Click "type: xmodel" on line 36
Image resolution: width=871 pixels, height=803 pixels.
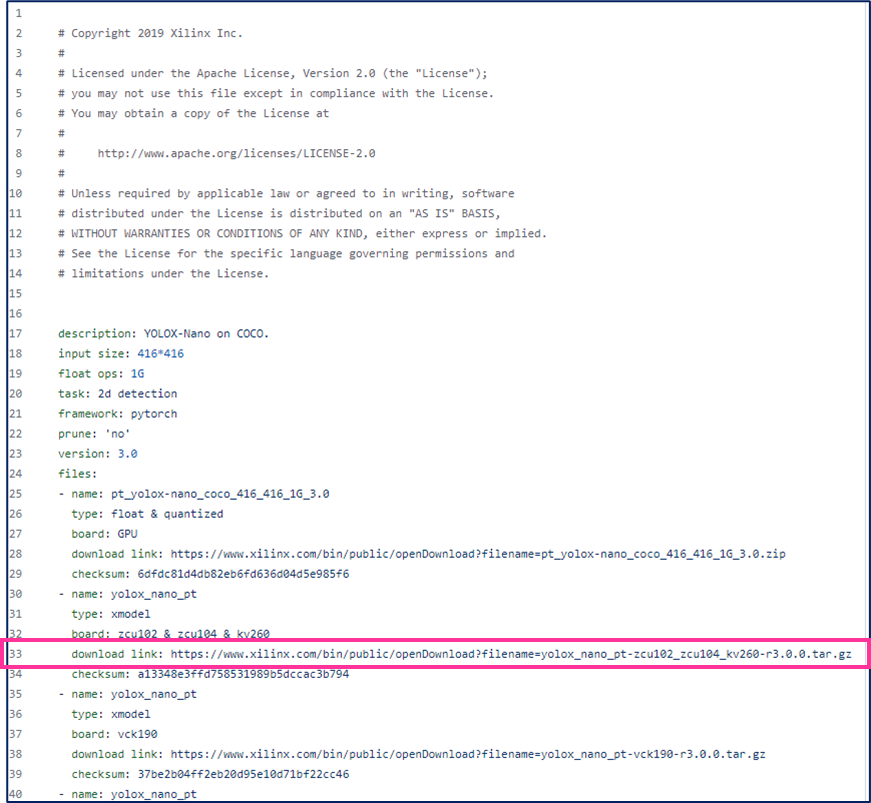[111, 714]
